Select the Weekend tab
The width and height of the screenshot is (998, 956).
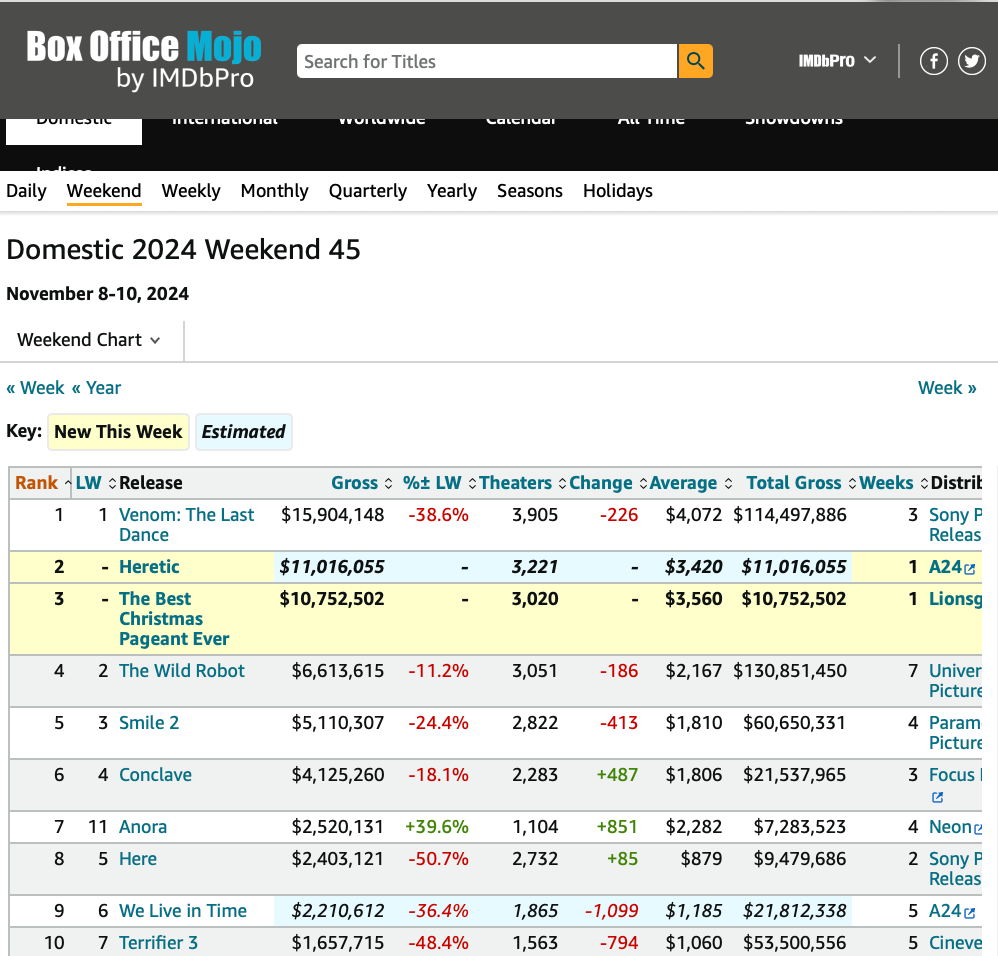click(104, 191)
